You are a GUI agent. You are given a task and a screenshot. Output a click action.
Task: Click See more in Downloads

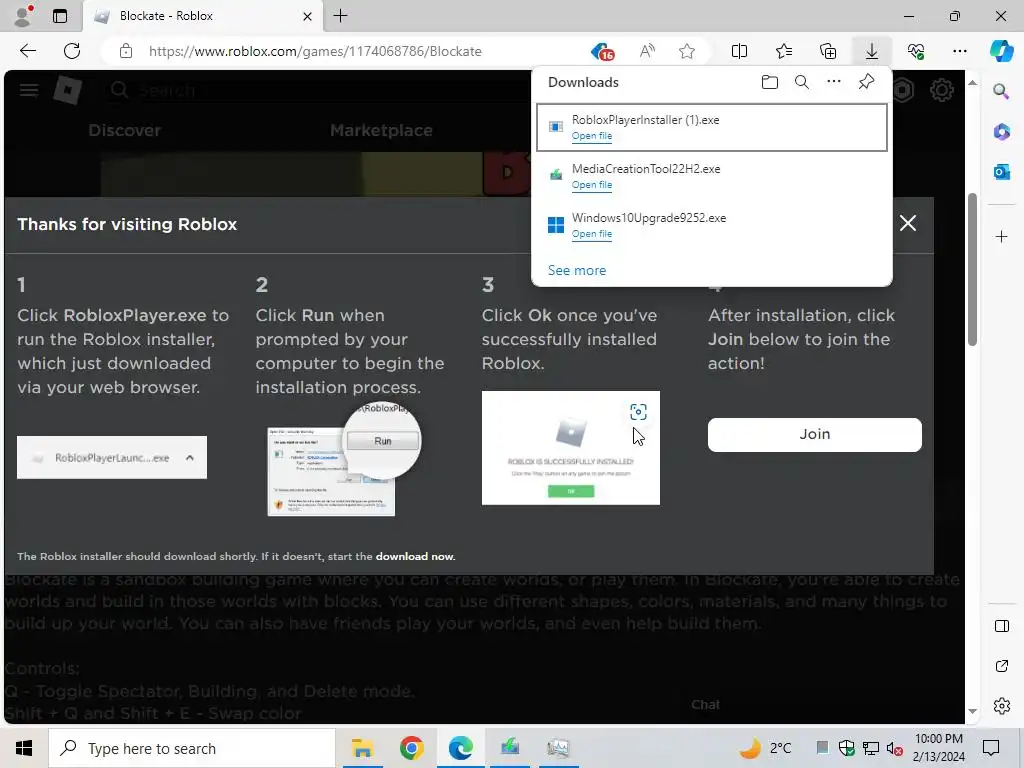click(577, 270)
